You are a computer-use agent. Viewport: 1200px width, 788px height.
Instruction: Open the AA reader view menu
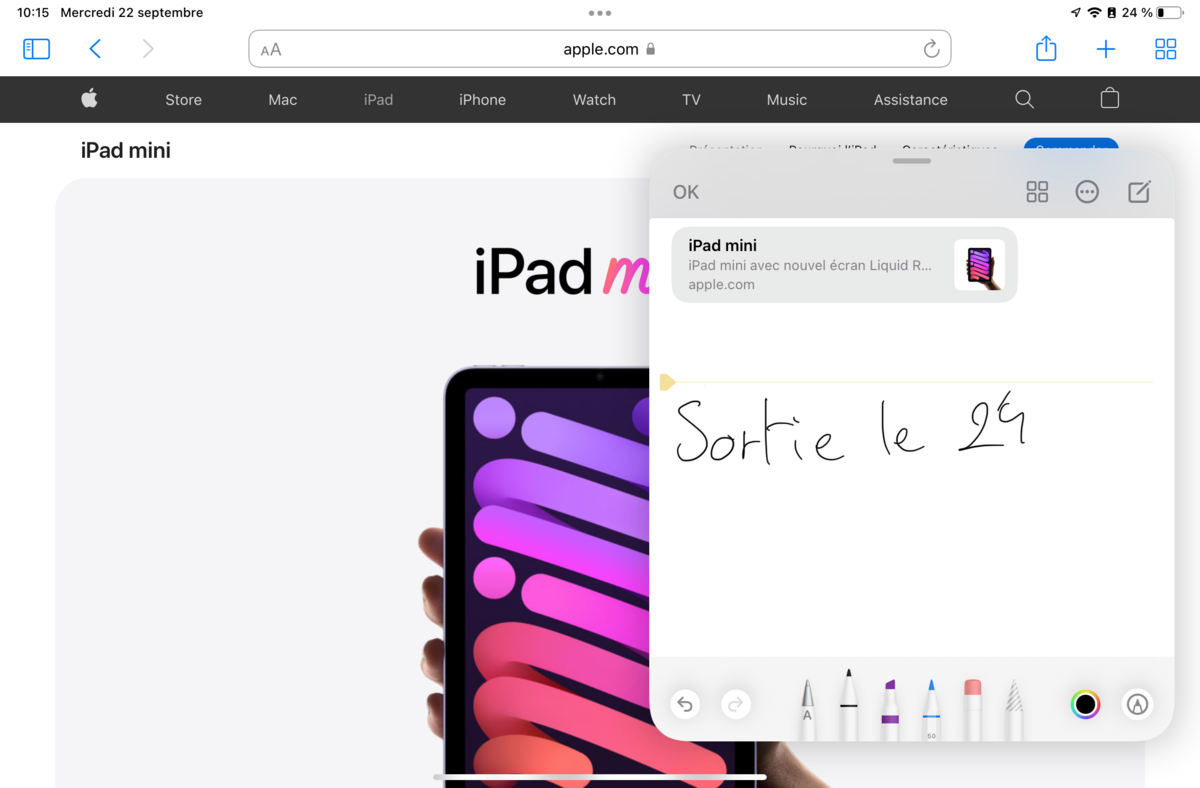point(271,49)
